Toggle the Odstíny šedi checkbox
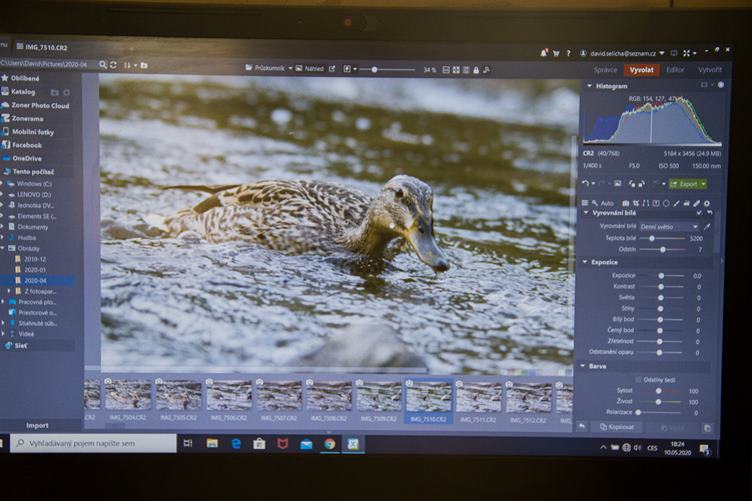The image size is (752, 501). (x=638, y=380)
